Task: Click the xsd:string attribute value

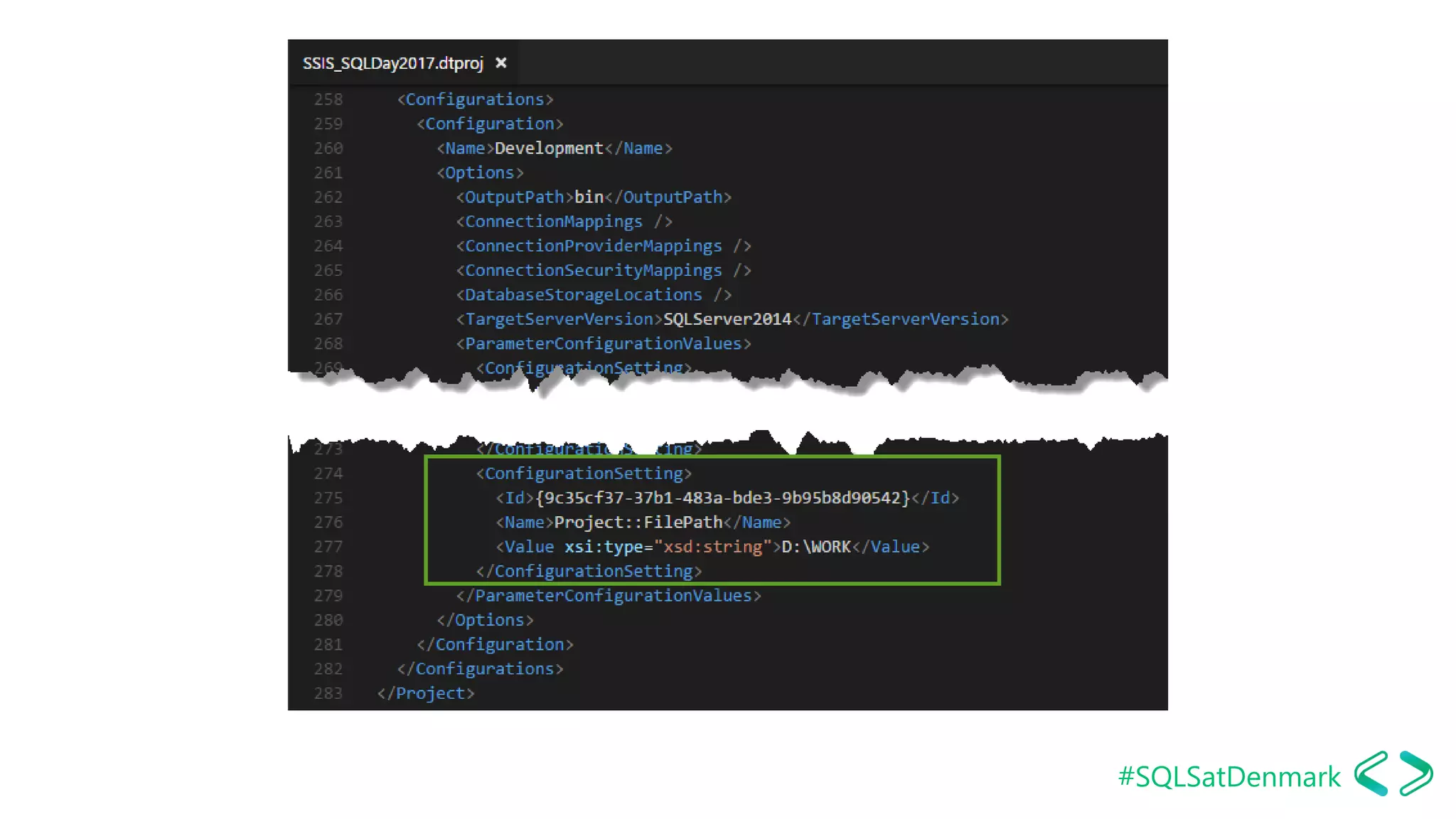Action: tap(712, 547)
